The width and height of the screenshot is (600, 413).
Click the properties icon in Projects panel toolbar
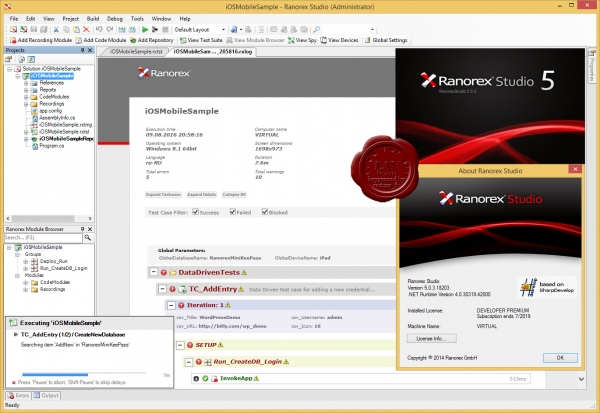(8, 59)
